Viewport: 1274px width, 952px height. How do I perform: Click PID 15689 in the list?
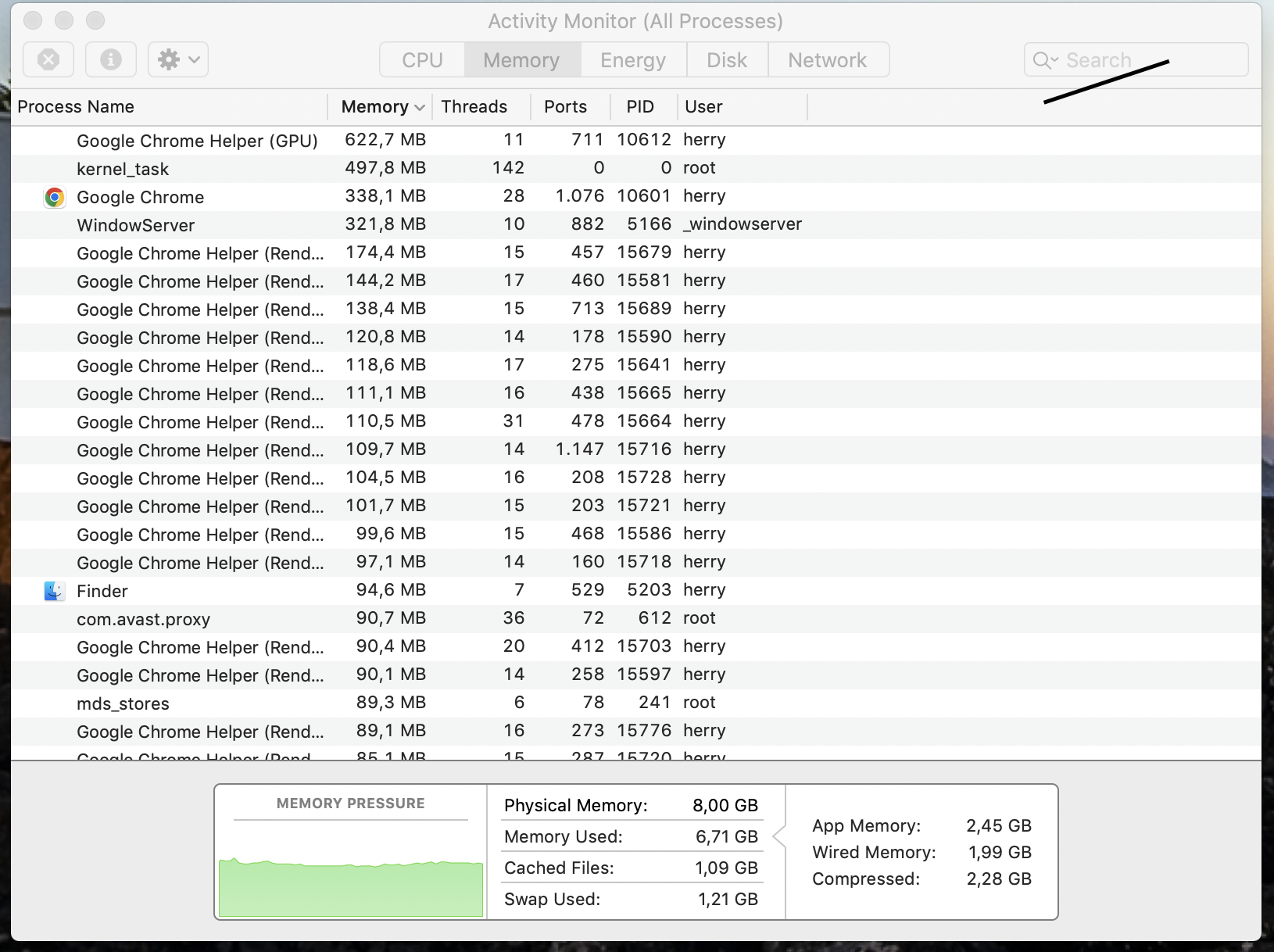pos(644,309)
